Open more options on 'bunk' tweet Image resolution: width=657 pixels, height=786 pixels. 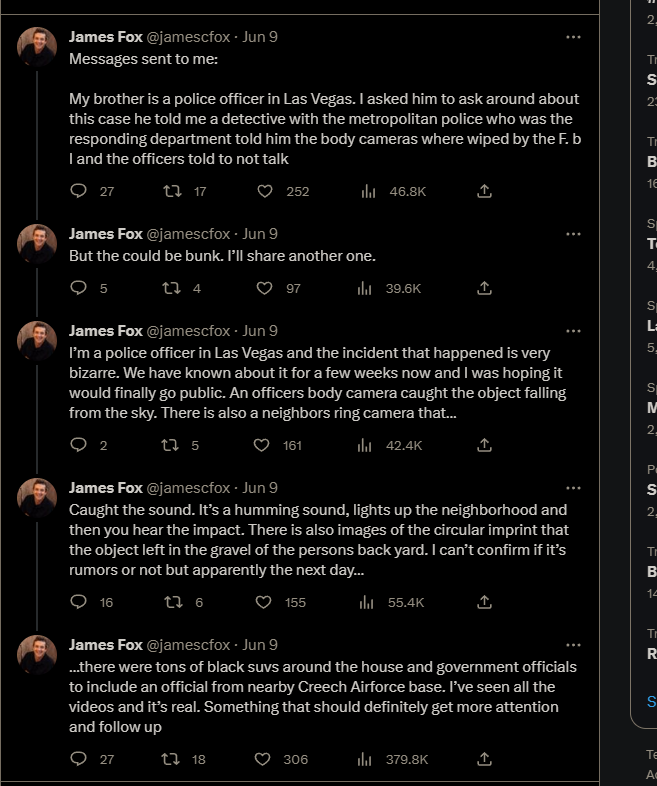point(573,234)
